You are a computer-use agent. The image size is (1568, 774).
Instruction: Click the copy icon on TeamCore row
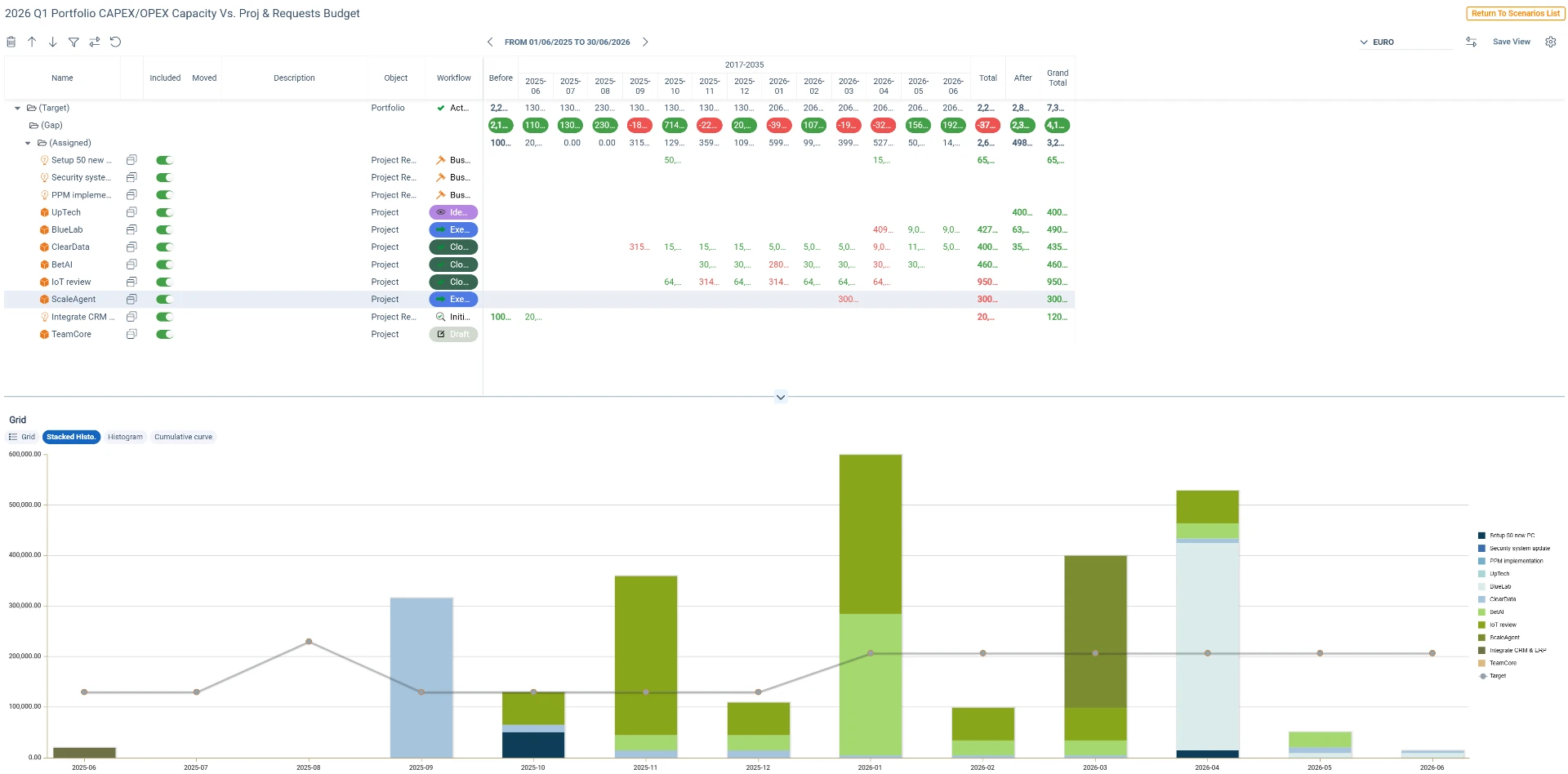(x=131, y=334)
